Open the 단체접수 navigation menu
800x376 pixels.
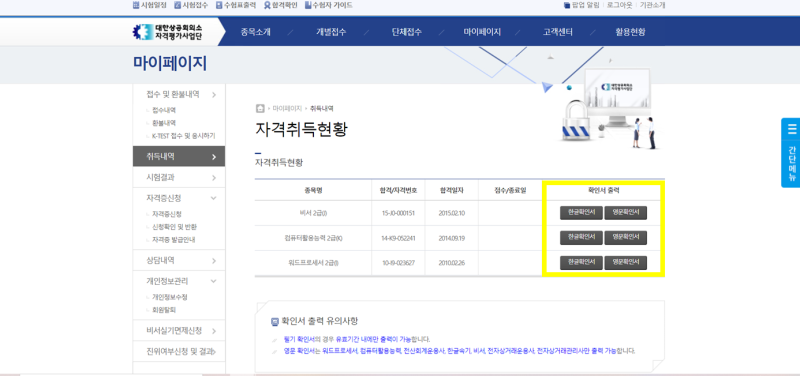pos(407,32)
